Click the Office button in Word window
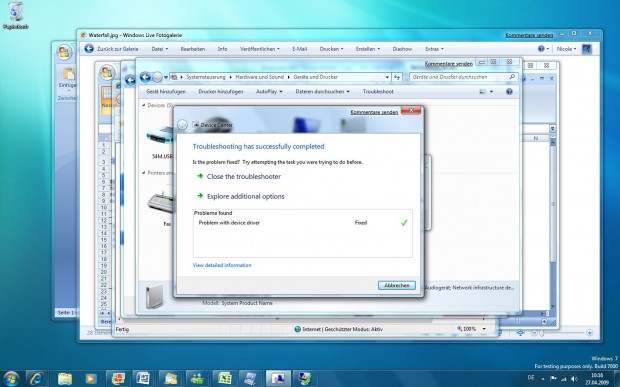 click(64, 52)
